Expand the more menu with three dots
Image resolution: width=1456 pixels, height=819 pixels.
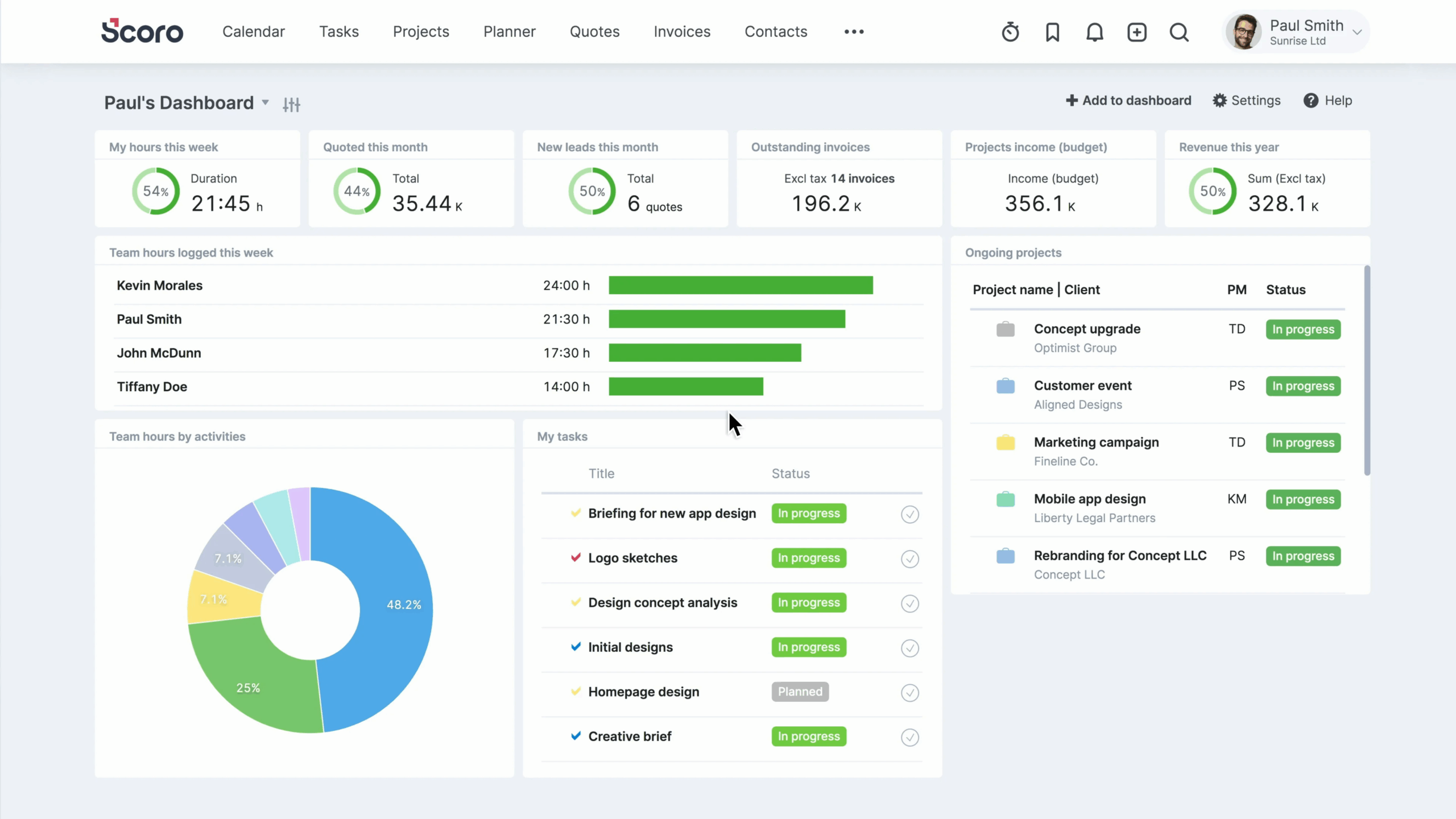coord(854,32)
